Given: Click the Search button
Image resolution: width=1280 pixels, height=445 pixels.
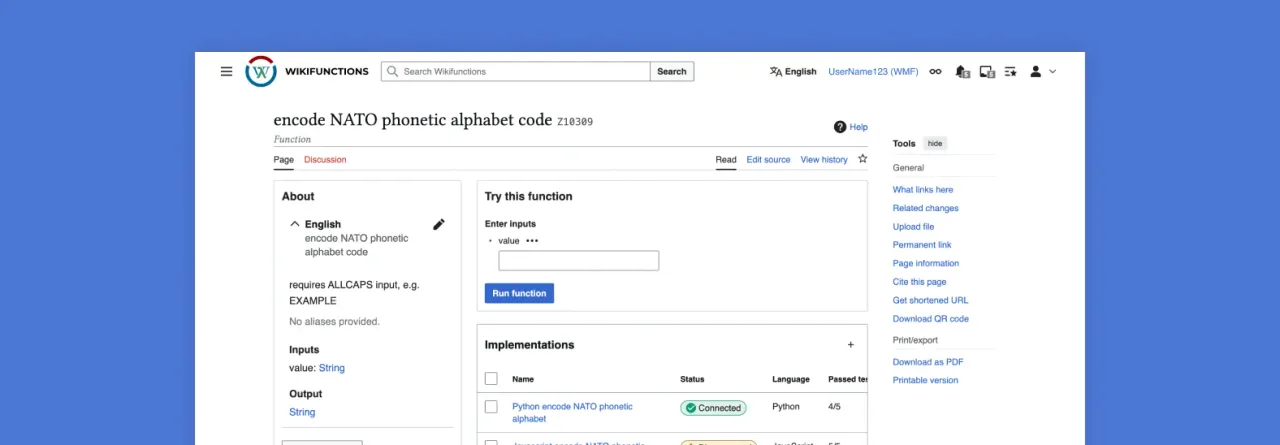Looking at the screenshot, I should coord(672,71).
